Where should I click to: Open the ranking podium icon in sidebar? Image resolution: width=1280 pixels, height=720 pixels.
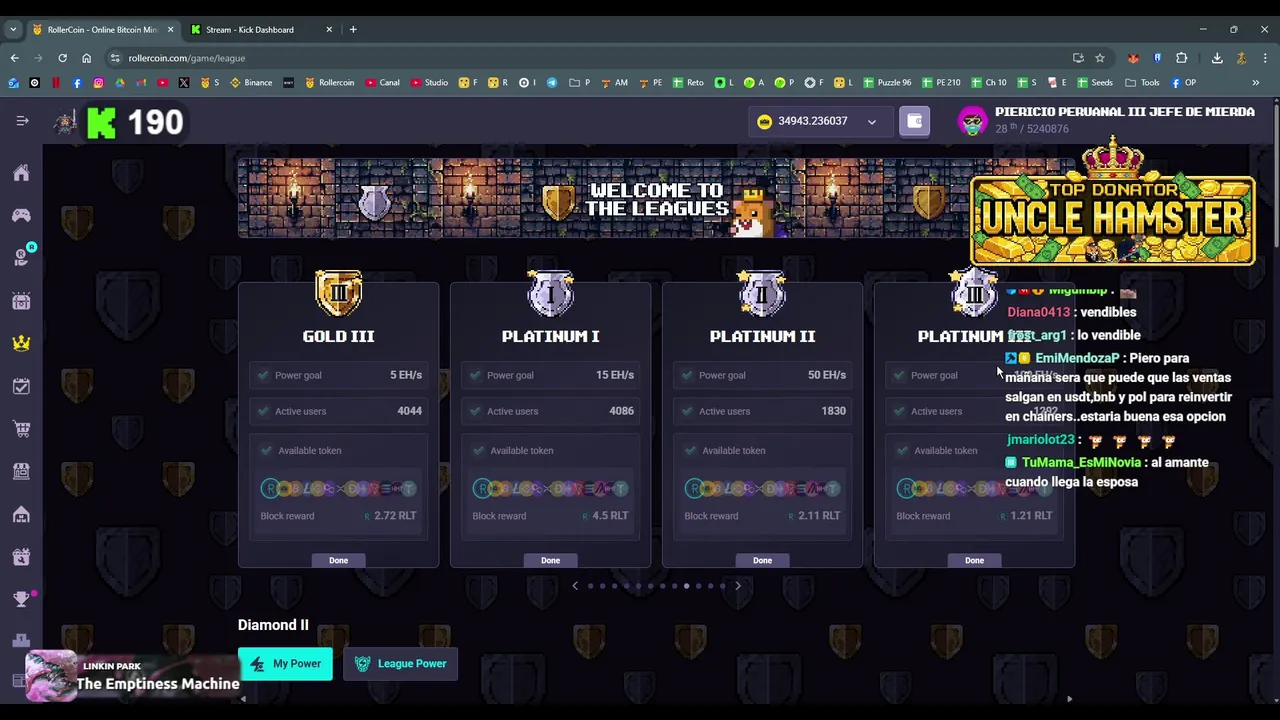pos(21,641)
